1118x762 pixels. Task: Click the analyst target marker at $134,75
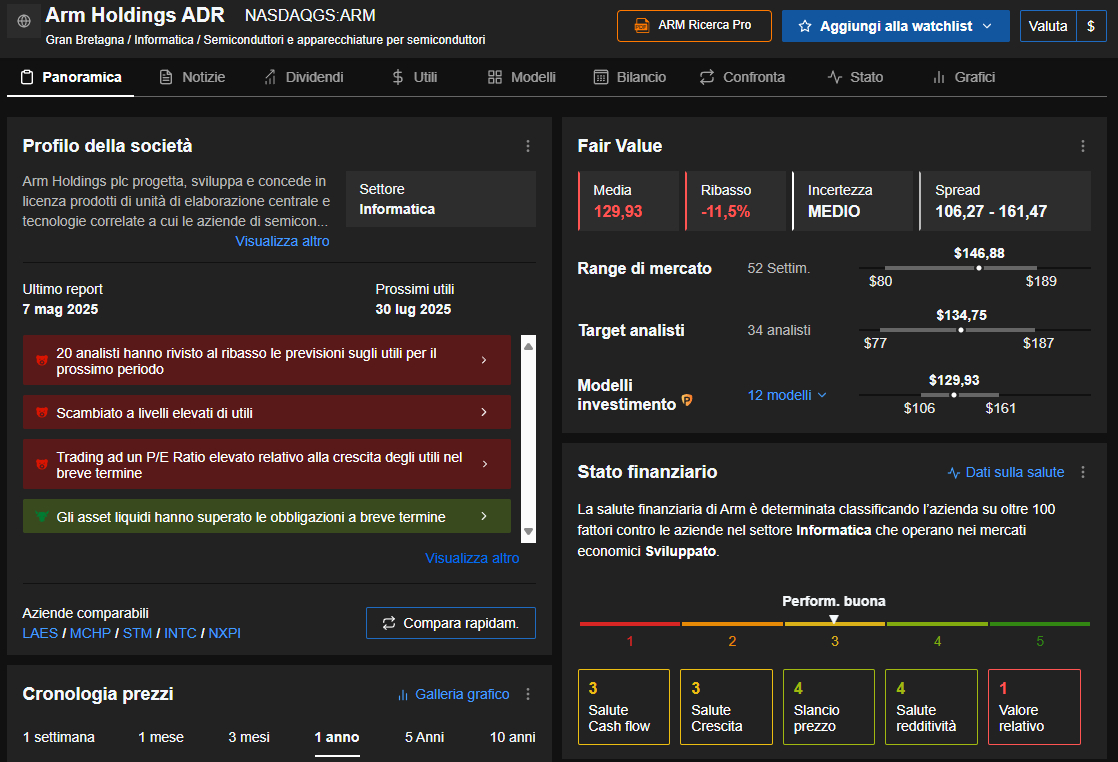[x=961, y=330]
